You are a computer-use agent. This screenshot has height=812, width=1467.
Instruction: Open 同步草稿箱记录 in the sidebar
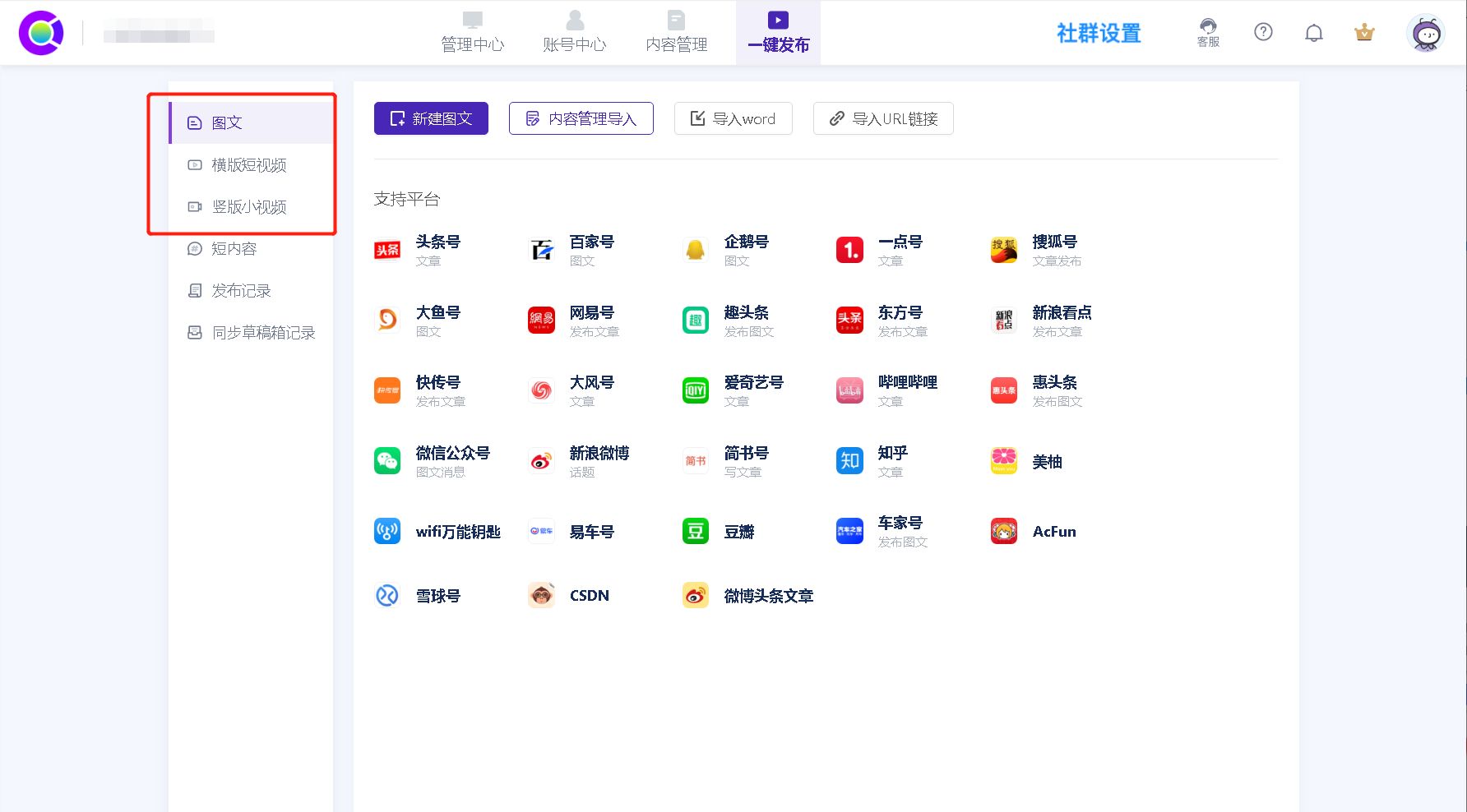pos(251,332)
